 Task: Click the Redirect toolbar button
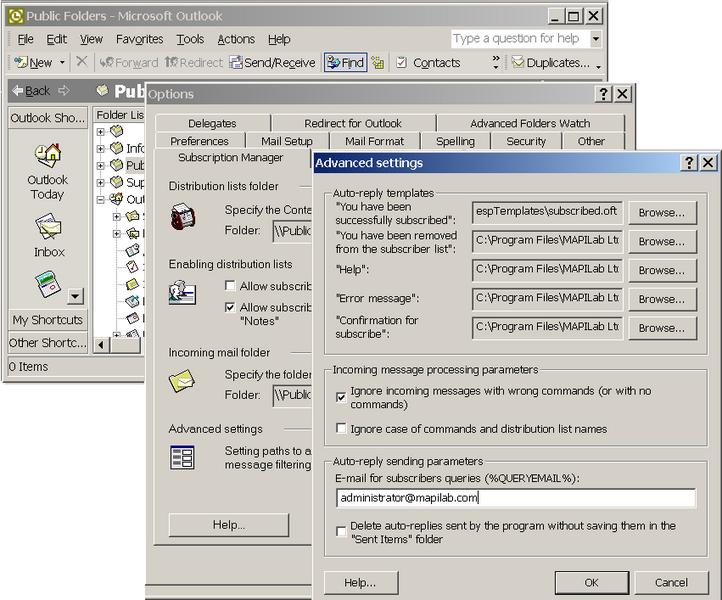[x=194, y=62]
